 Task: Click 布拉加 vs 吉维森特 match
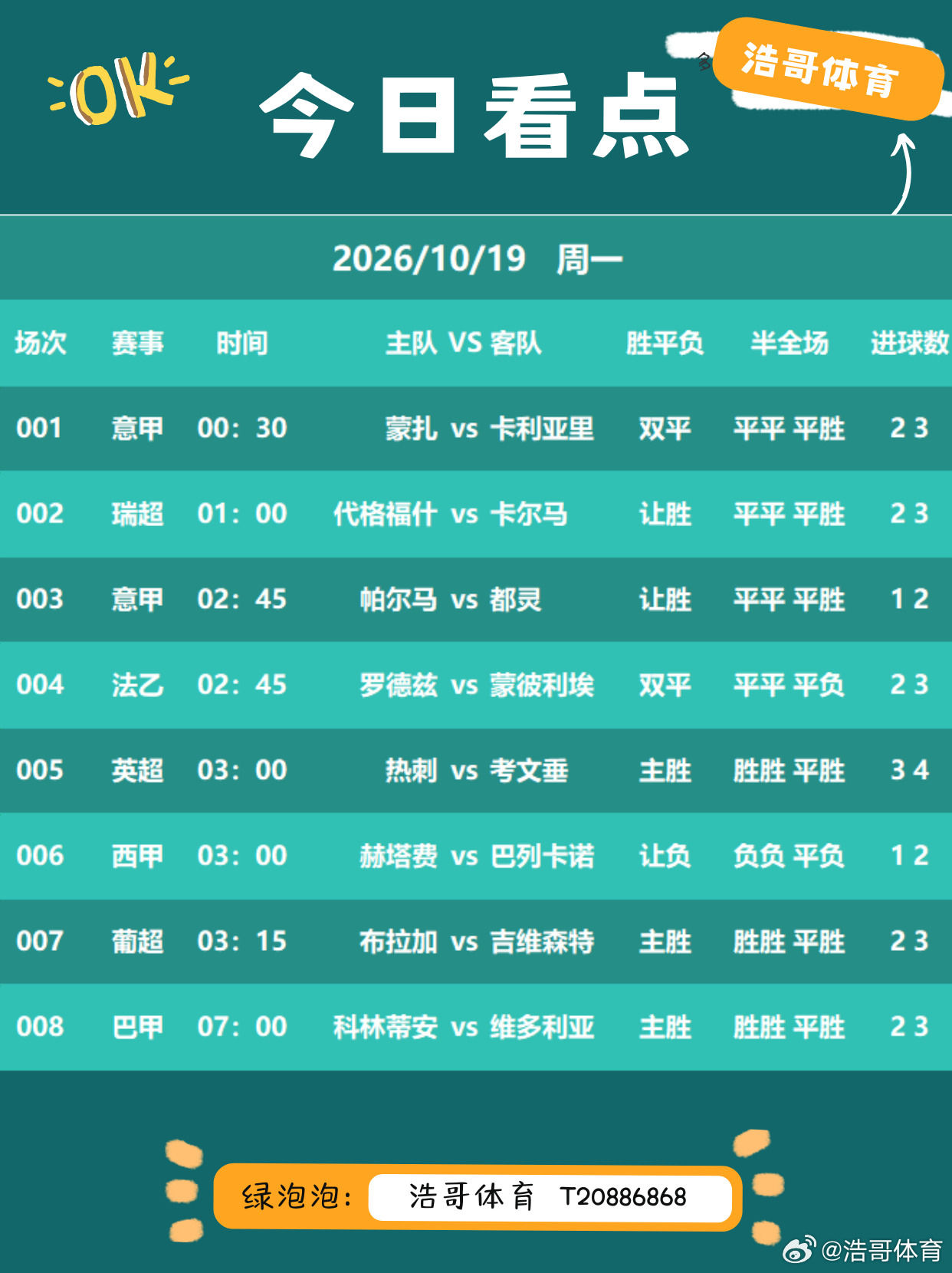pyautogui.click(x=477, y=941)
